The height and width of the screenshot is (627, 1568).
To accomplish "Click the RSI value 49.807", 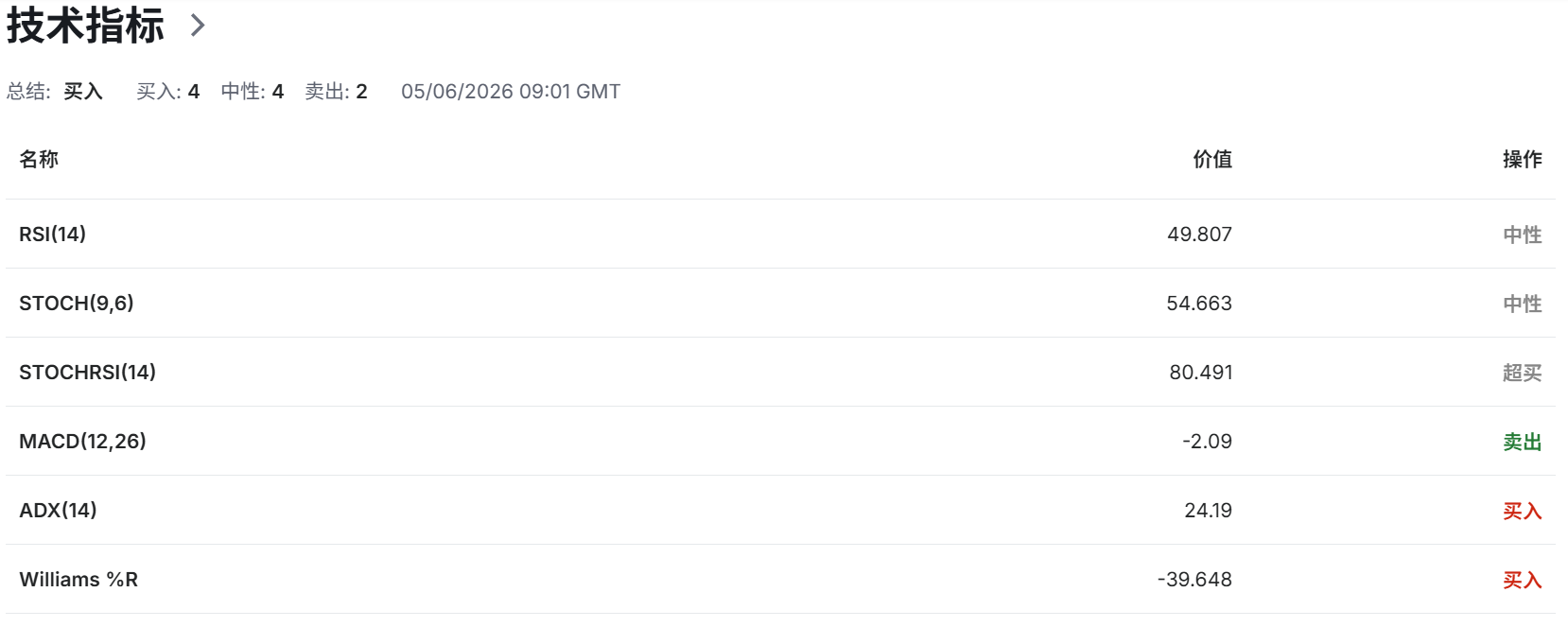I will pos(1199,234).
